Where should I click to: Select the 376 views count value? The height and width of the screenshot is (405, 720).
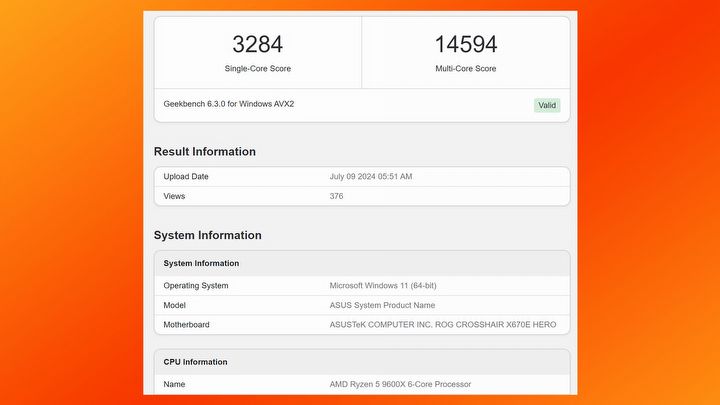336,196
